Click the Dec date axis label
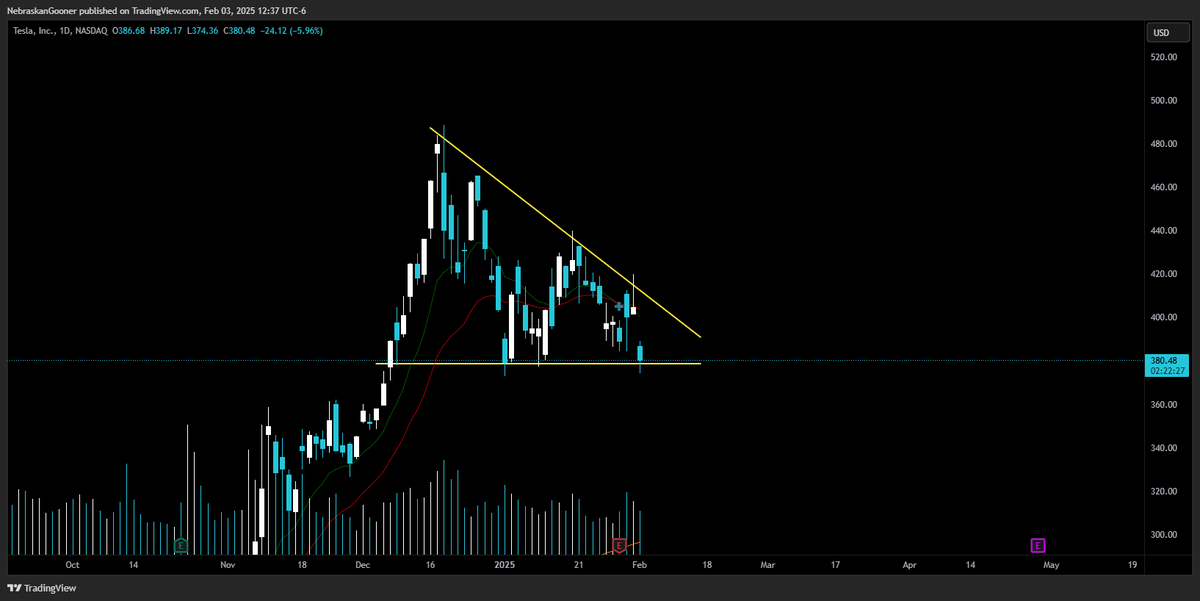1200x601 pixels. (362, 564)
